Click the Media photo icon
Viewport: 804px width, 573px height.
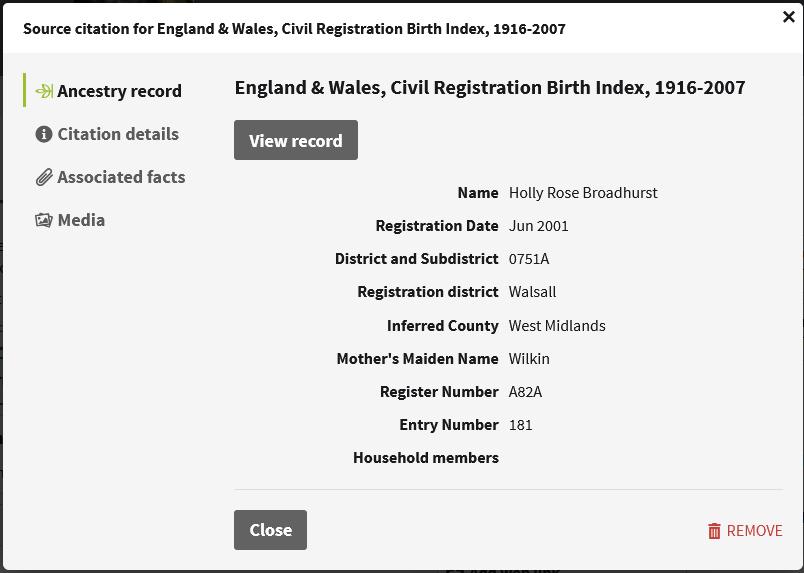coord(44,220)
